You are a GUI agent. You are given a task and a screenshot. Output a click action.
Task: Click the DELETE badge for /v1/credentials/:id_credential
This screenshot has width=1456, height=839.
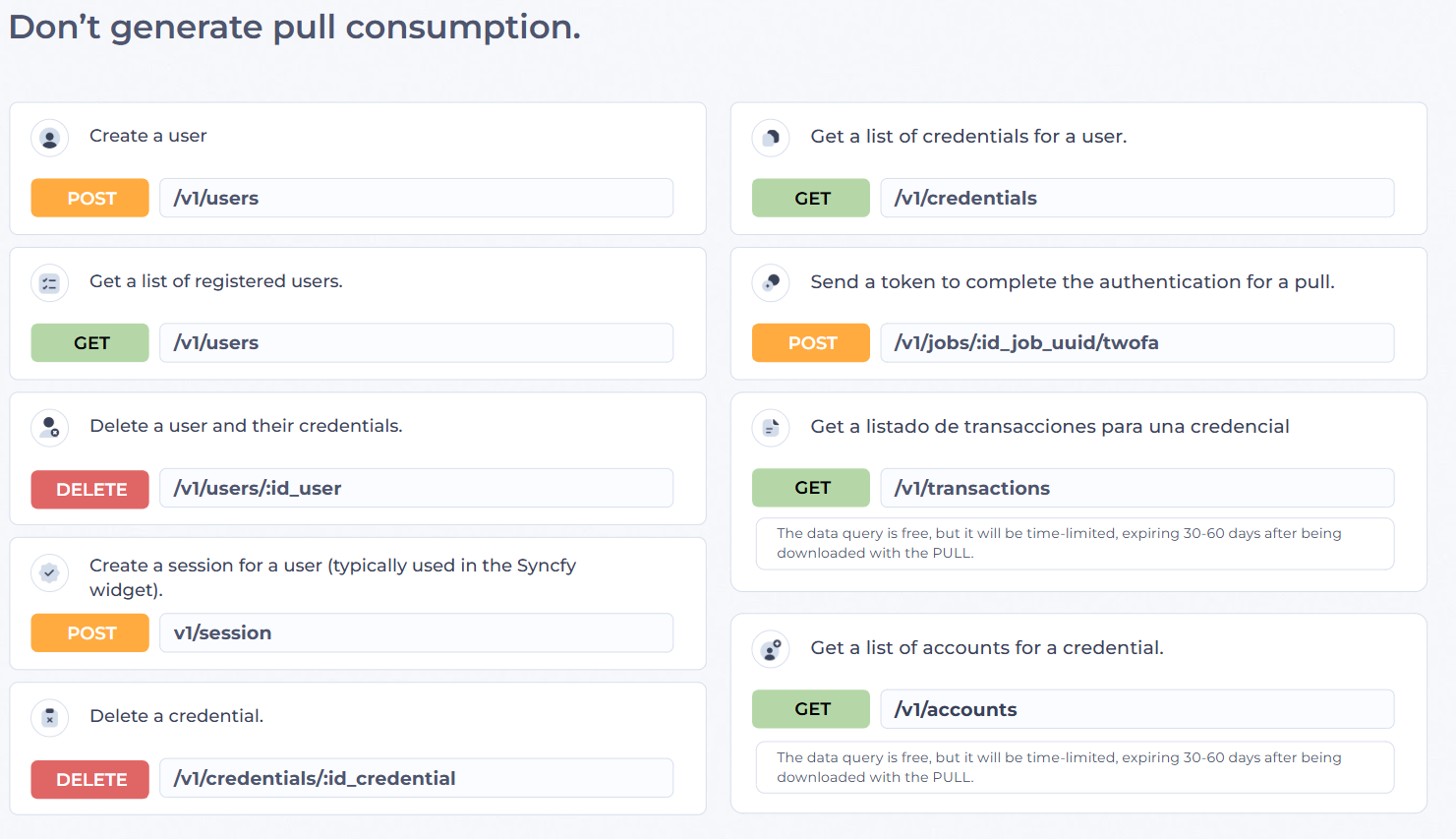(90, 779)
